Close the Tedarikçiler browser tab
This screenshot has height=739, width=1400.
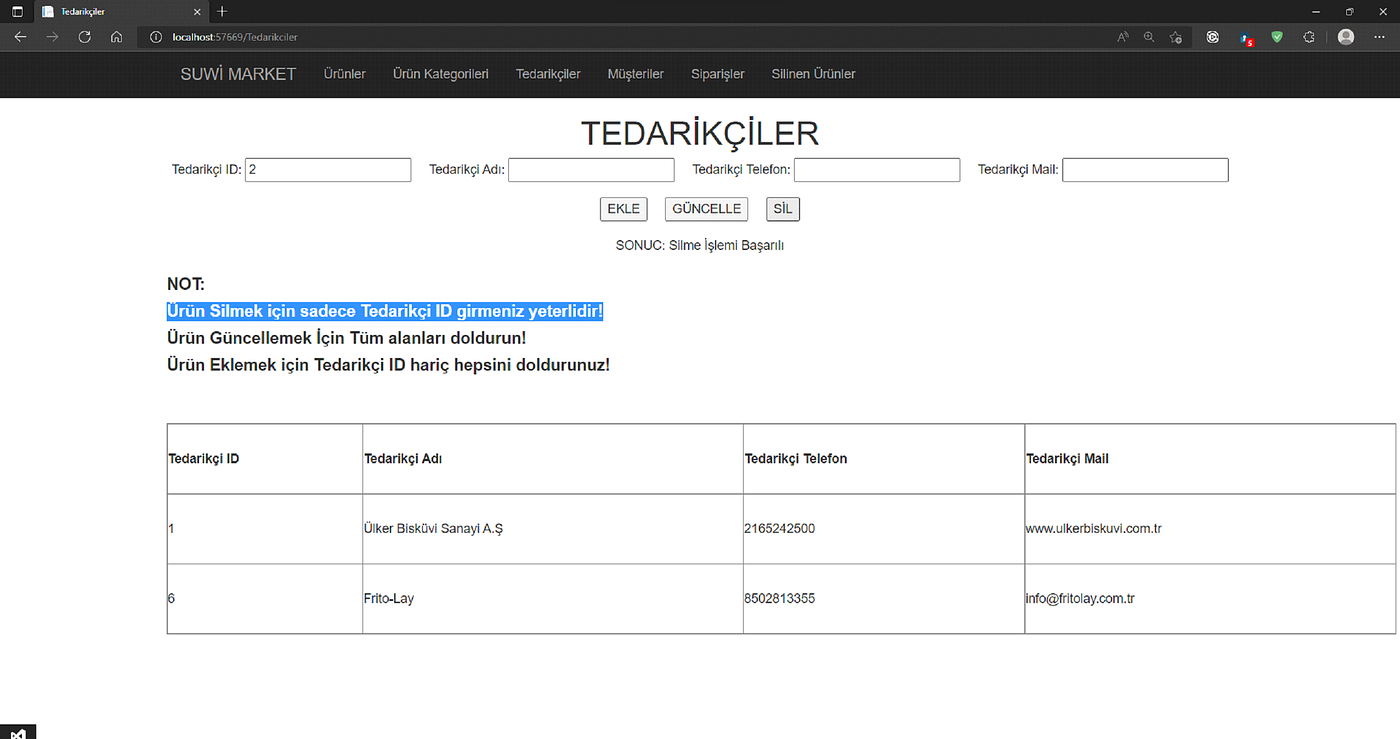[199, 11]
